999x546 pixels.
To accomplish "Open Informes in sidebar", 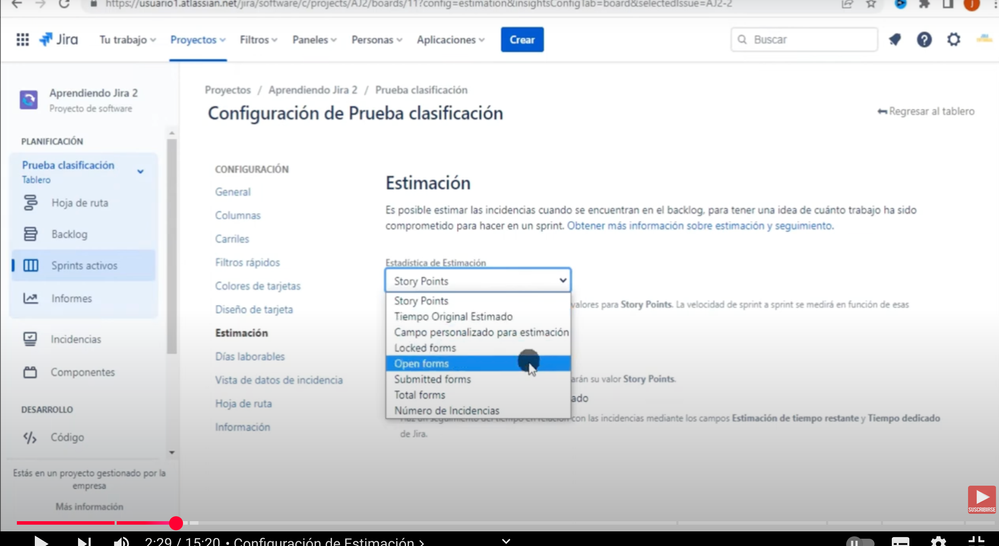I will pos(71,298).
